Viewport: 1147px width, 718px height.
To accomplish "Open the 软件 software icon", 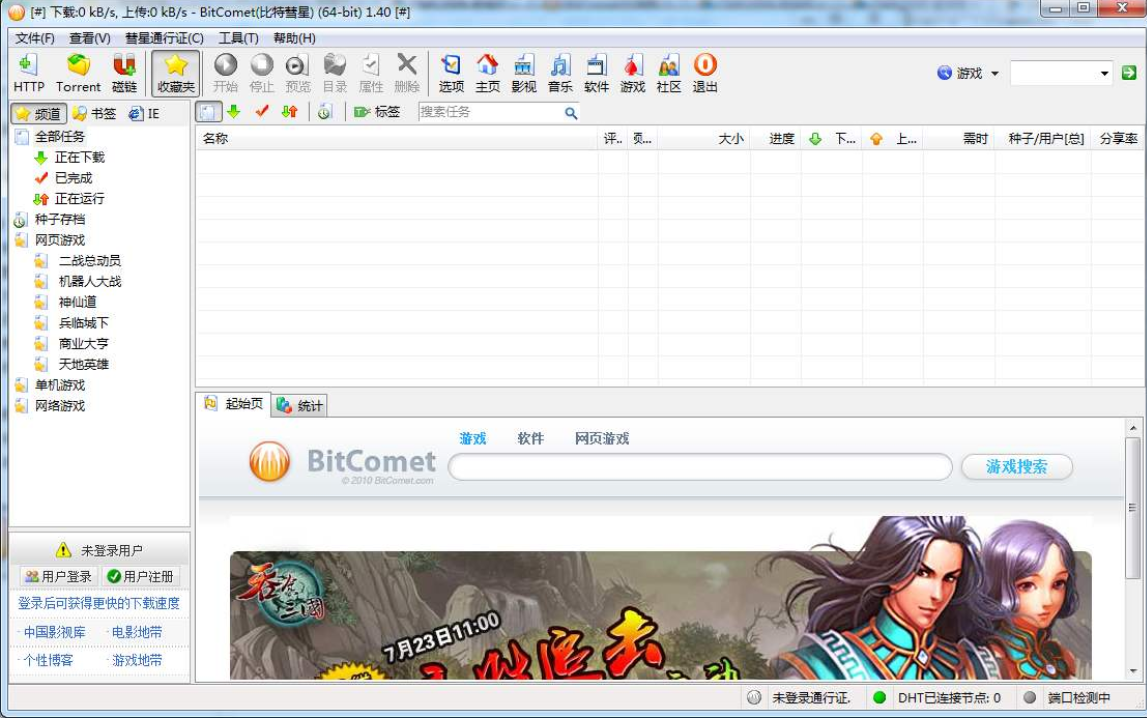I will (596, 73).
